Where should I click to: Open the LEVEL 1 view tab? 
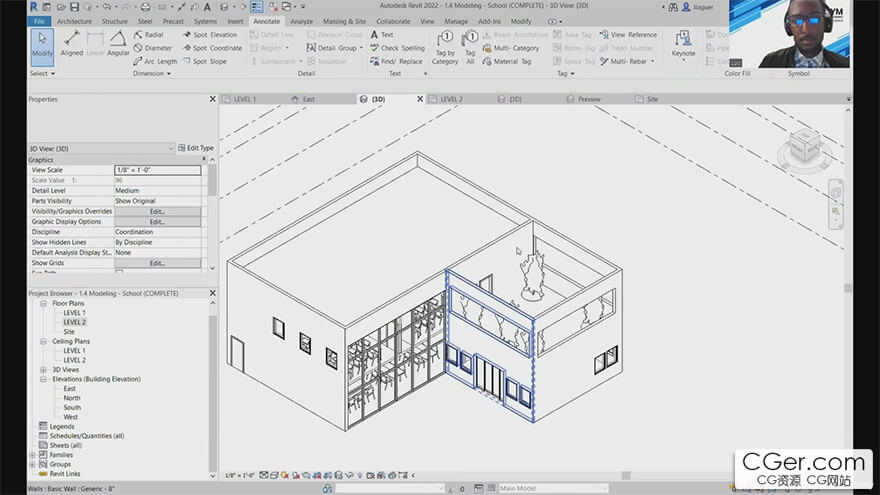(243, 99)
